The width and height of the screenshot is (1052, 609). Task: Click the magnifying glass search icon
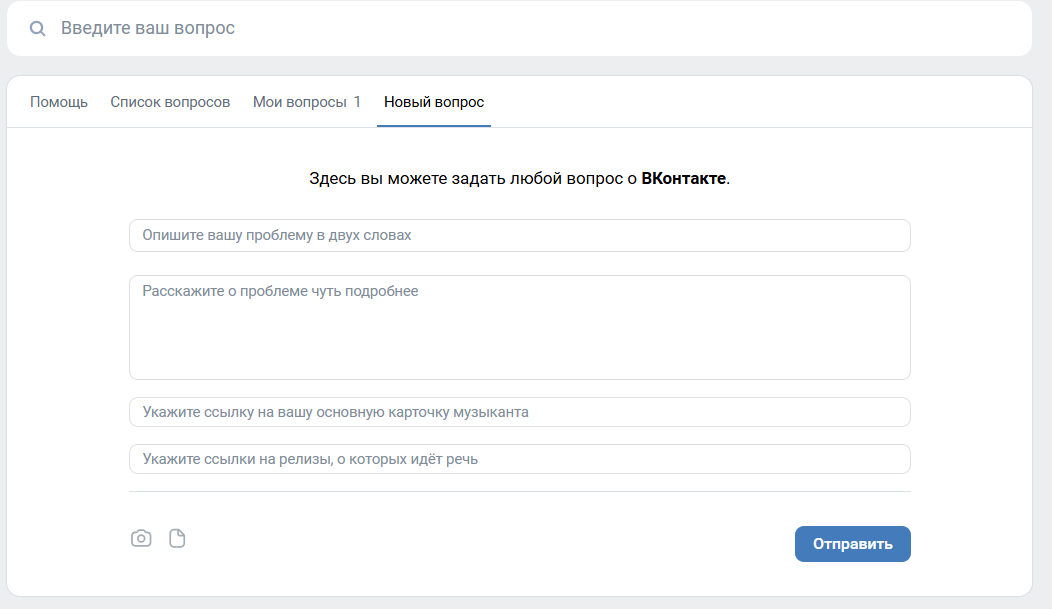38,29
